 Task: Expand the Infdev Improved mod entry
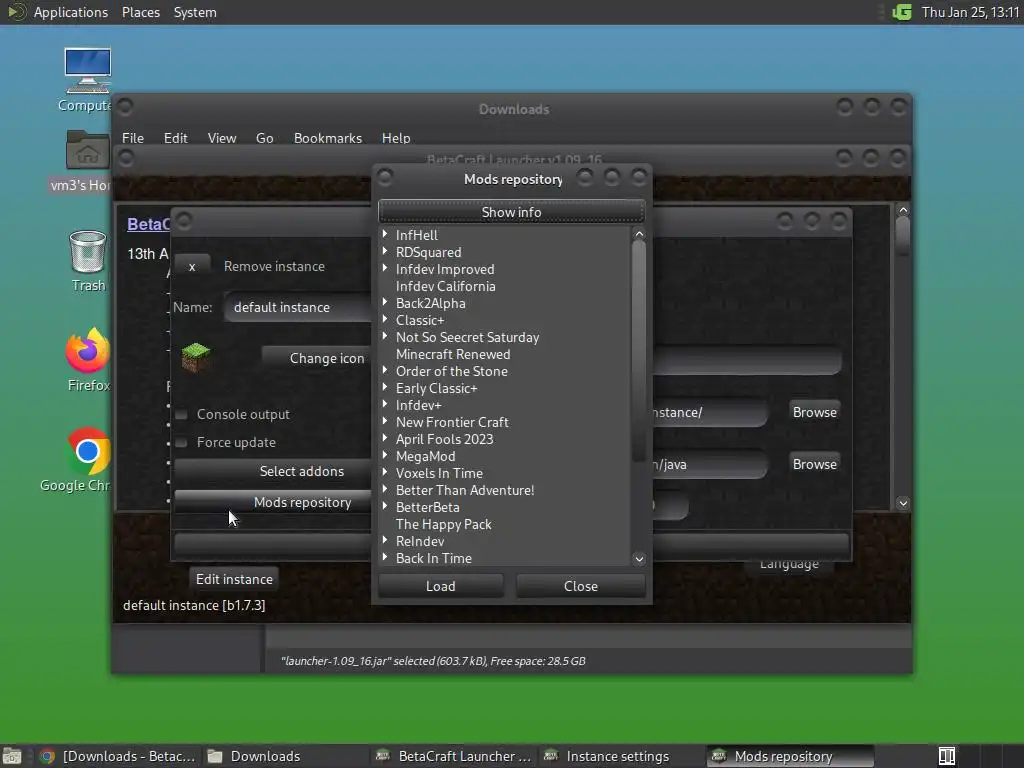385,268
